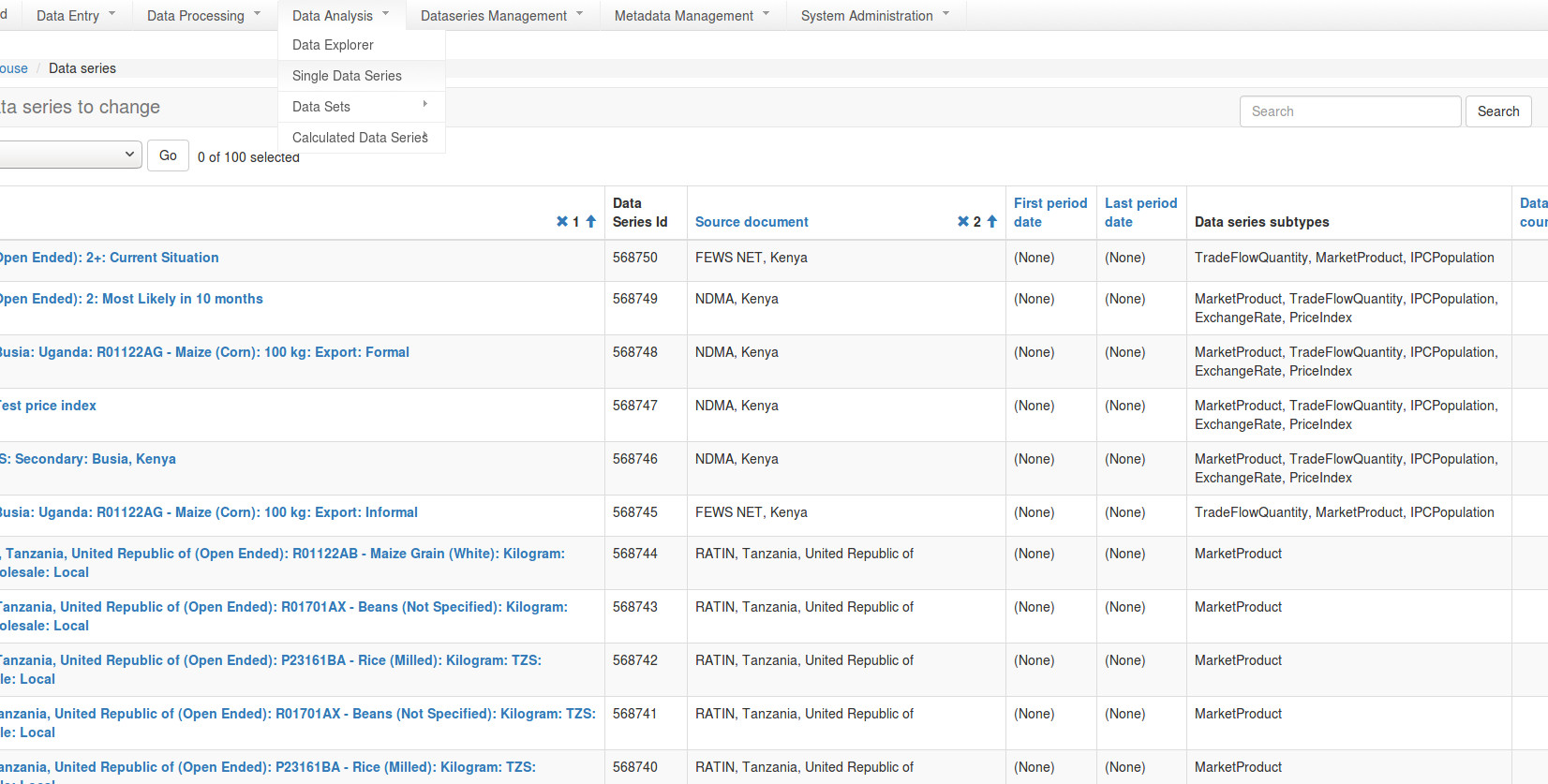Click the Go button
This screenshot has width=1548, height=784.
[168, 155]
